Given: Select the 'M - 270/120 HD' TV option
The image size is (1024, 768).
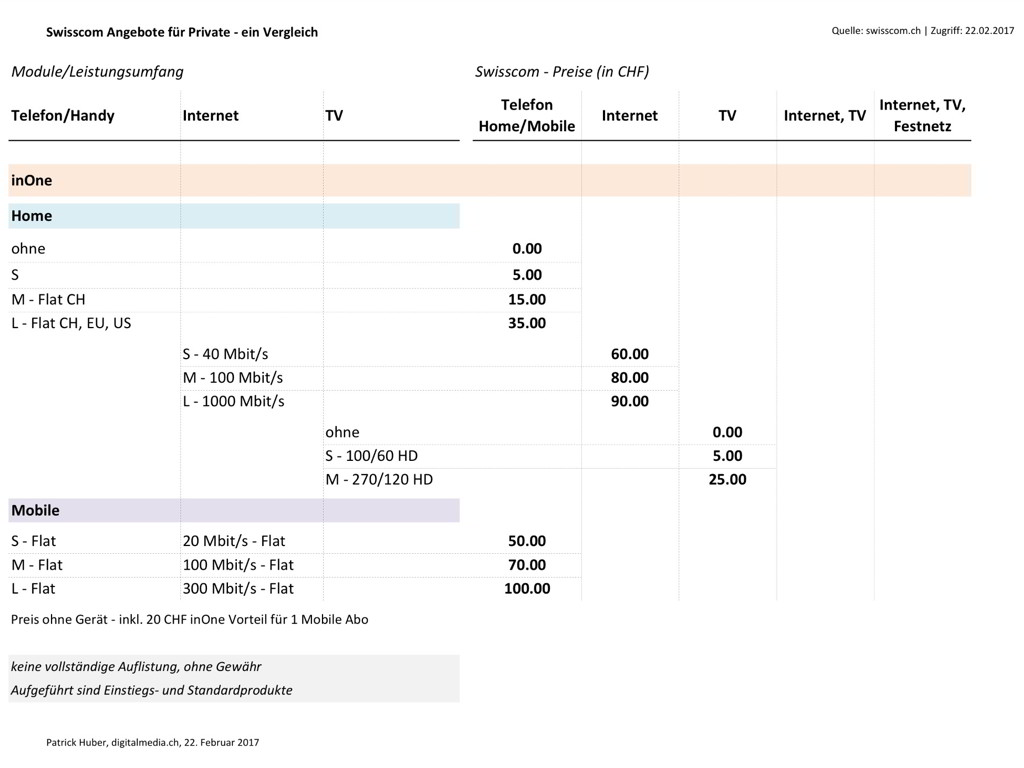Looking at the screenshot, I should coord(379,479).
